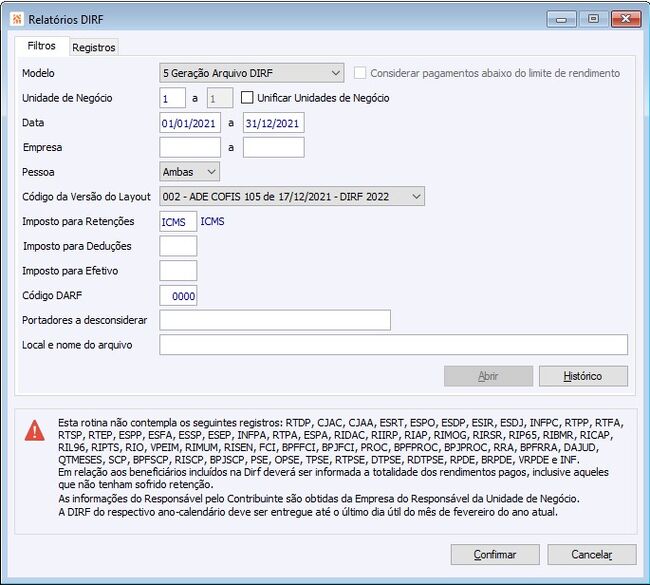
Task: Click the Código DARF field
Action: click(178, 296)
